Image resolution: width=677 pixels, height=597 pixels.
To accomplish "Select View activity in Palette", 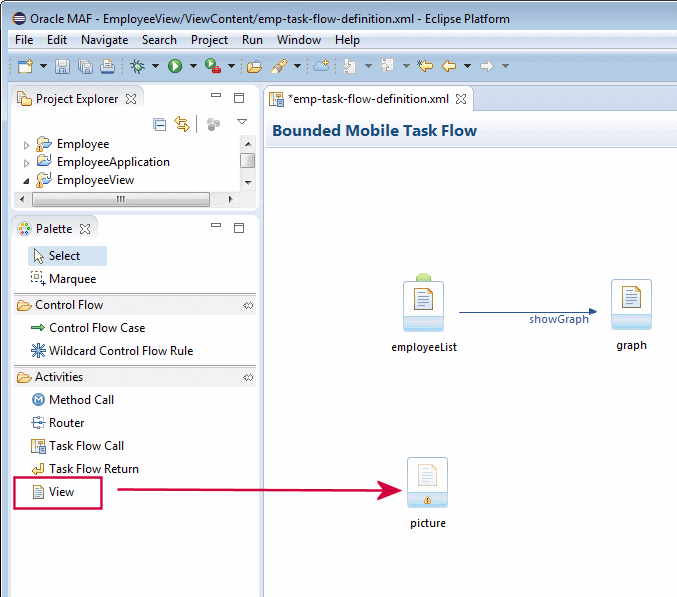I will pyautogui.click(x=54, y=492).
